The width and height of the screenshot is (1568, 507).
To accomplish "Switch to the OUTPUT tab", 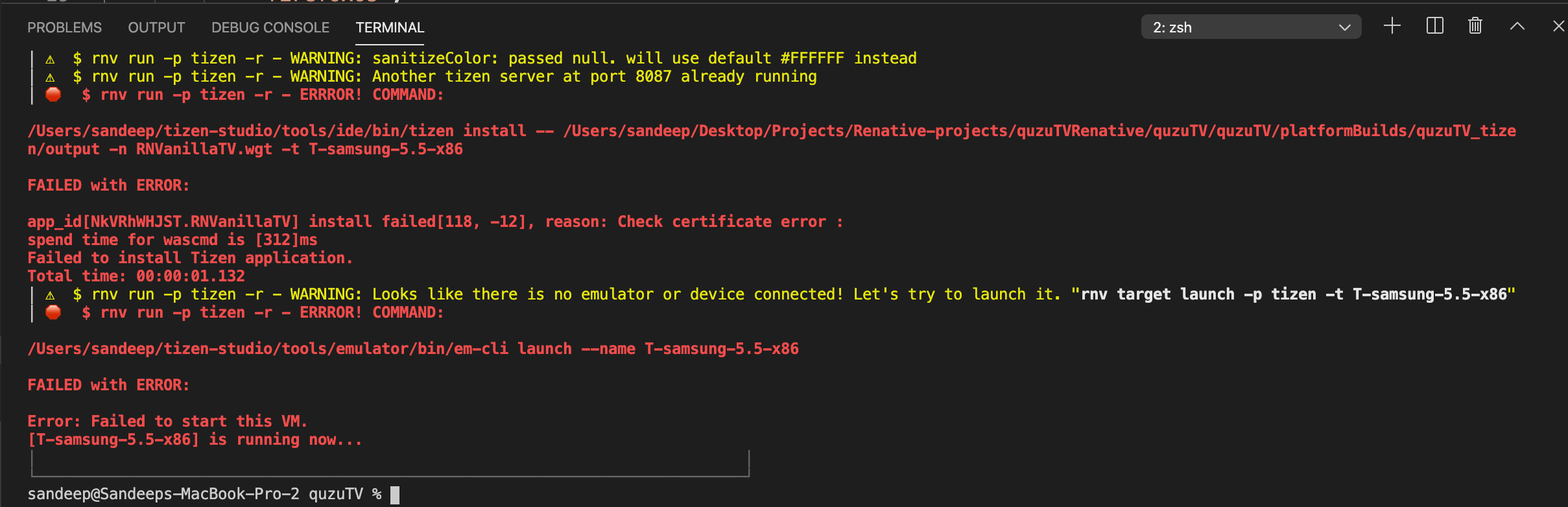I will click(156, 27).
